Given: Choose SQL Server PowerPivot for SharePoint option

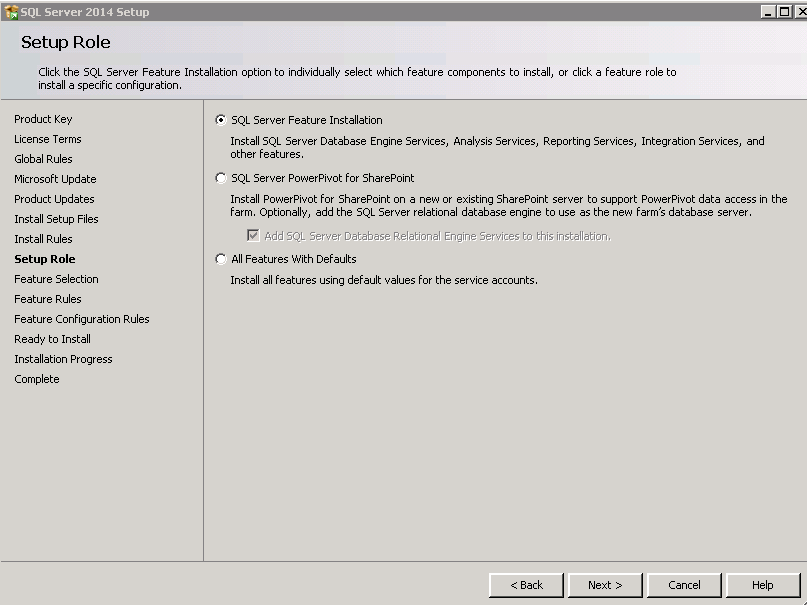Looking at the screenshot, I should click(221, 178).
